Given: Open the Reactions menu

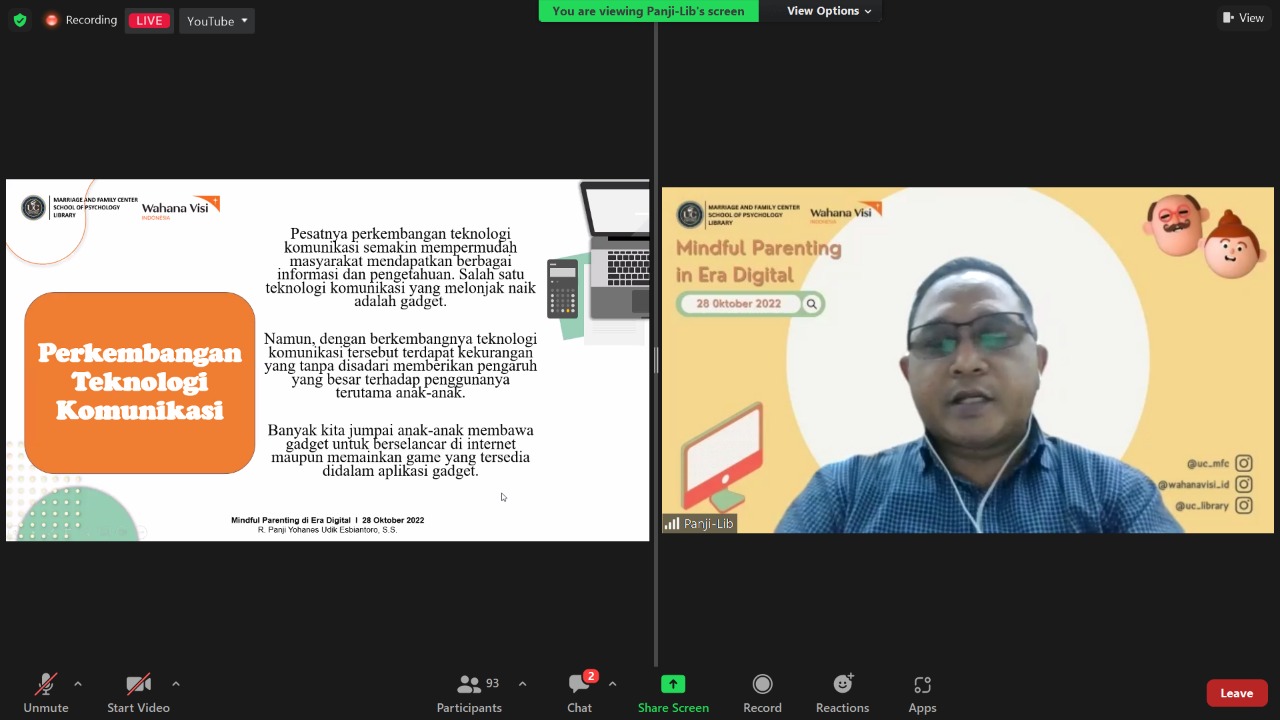Looking at the screenshot, I should pos(842,693).
